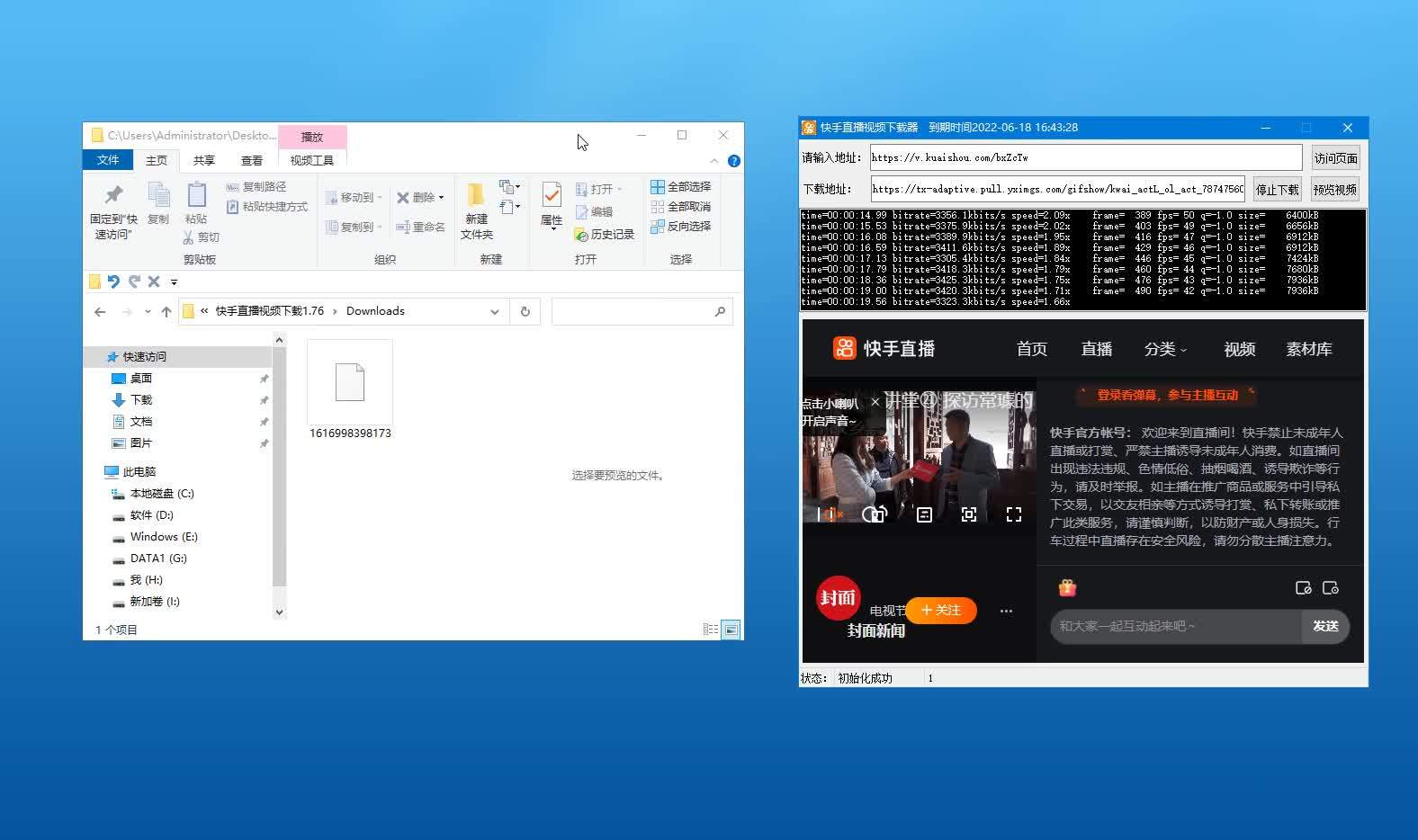The height and width of the screenshot is (840, 1418).
Task: Open customize quick access toolbar arrow
Action: pos(174,281)
